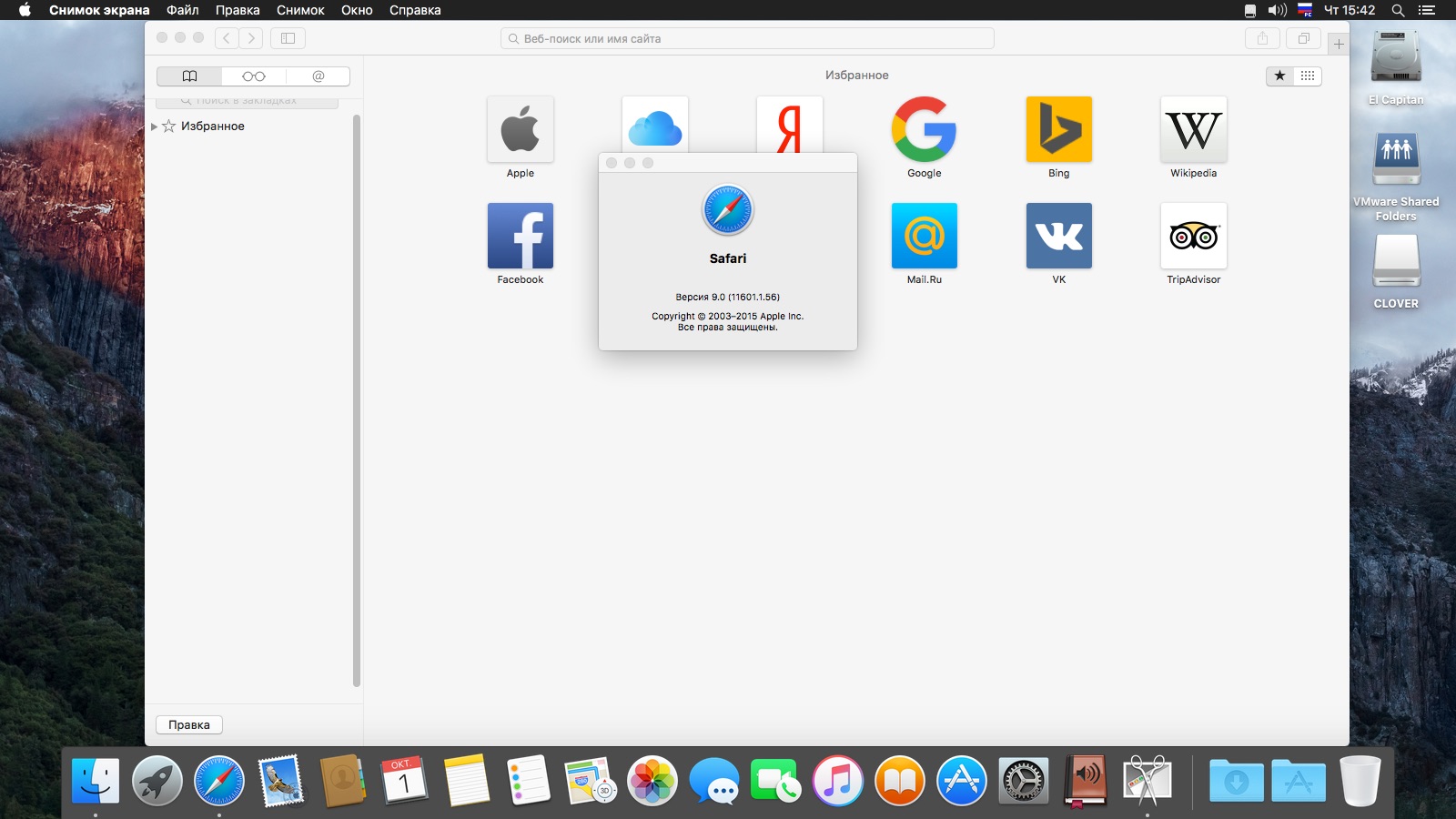Toggle the Top Sites grid view
Viewport: 1456px width, 819px height.
click(1308, 76)
